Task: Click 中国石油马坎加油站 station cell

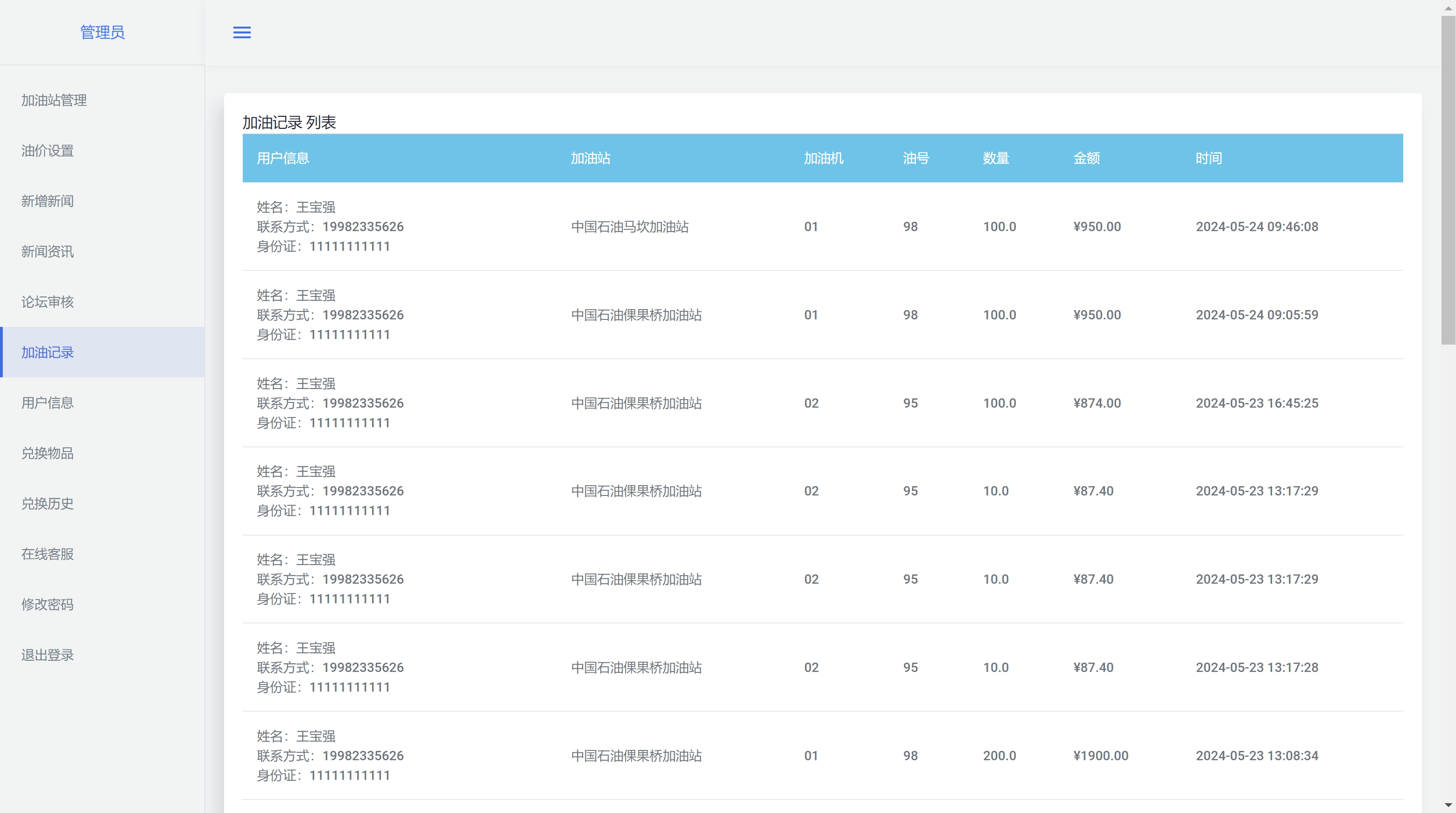Action: point(630,226)
